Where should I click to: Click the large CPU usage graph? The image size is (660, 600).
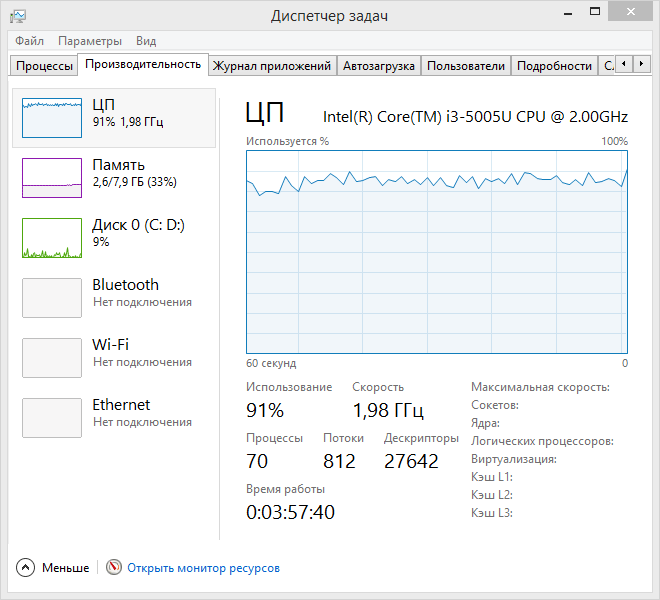[x=437, y=252]
